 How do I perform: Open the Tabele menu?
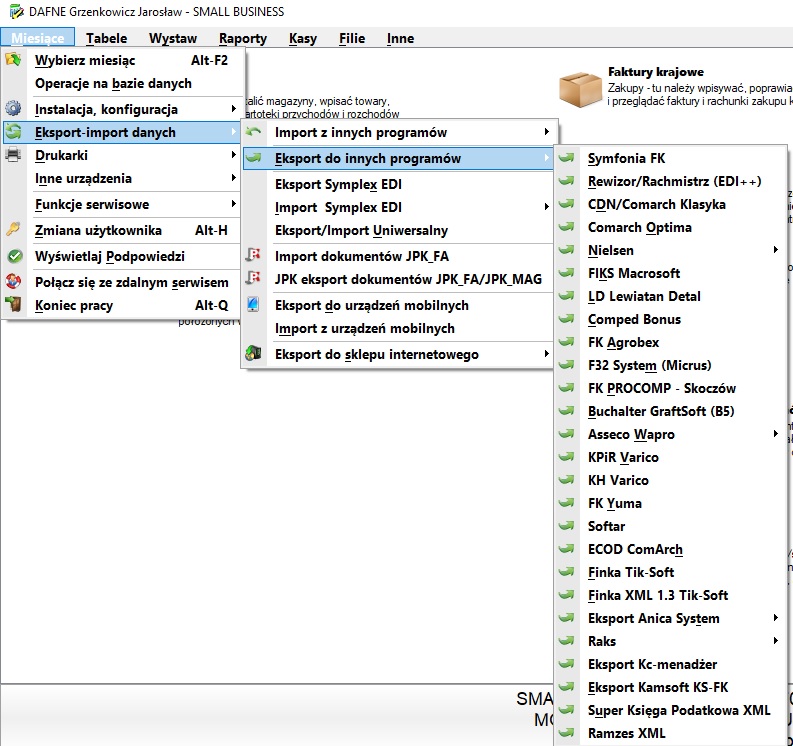106,38
